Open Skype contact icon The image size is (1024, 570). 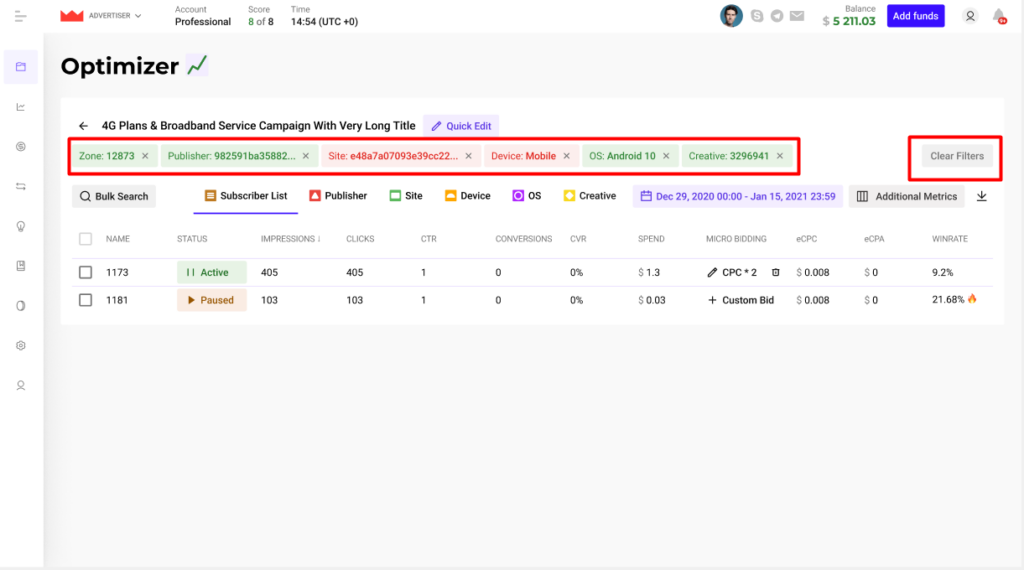pyautogui.click(x=757, y=16)
